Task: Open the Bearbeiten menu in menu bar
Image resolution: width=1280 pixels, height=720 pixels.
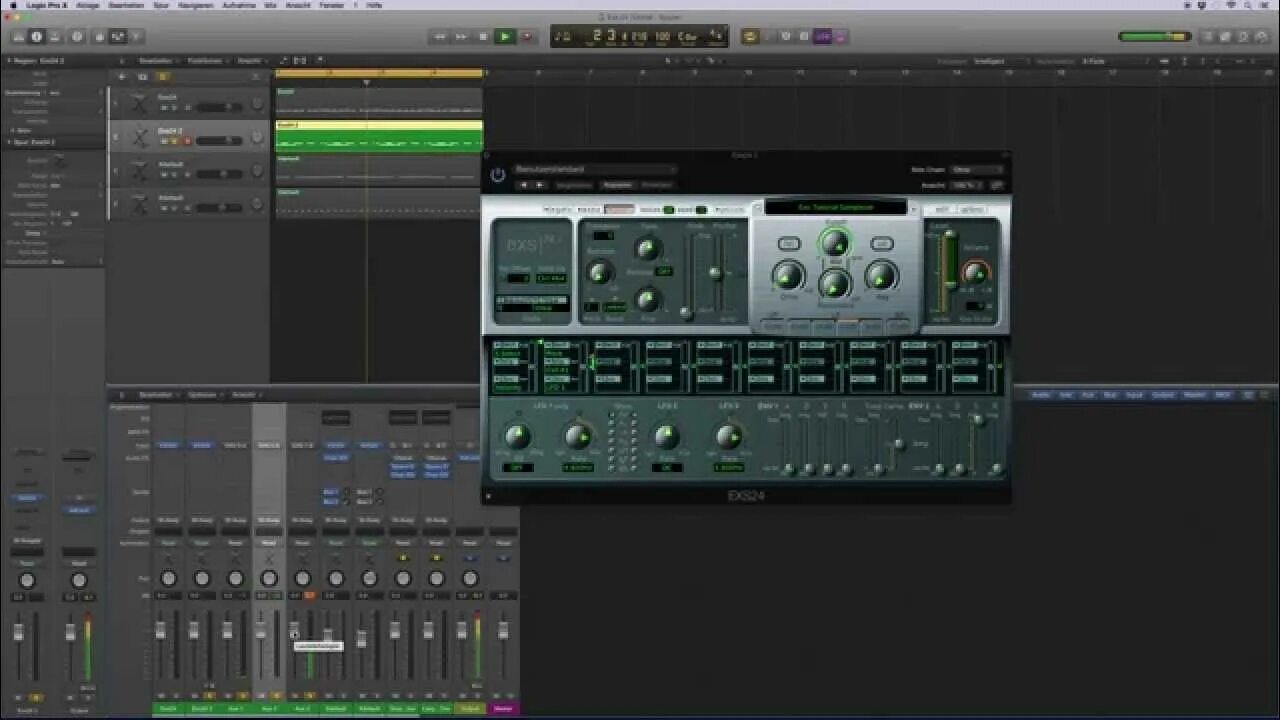Action: (x=126, y=5)
